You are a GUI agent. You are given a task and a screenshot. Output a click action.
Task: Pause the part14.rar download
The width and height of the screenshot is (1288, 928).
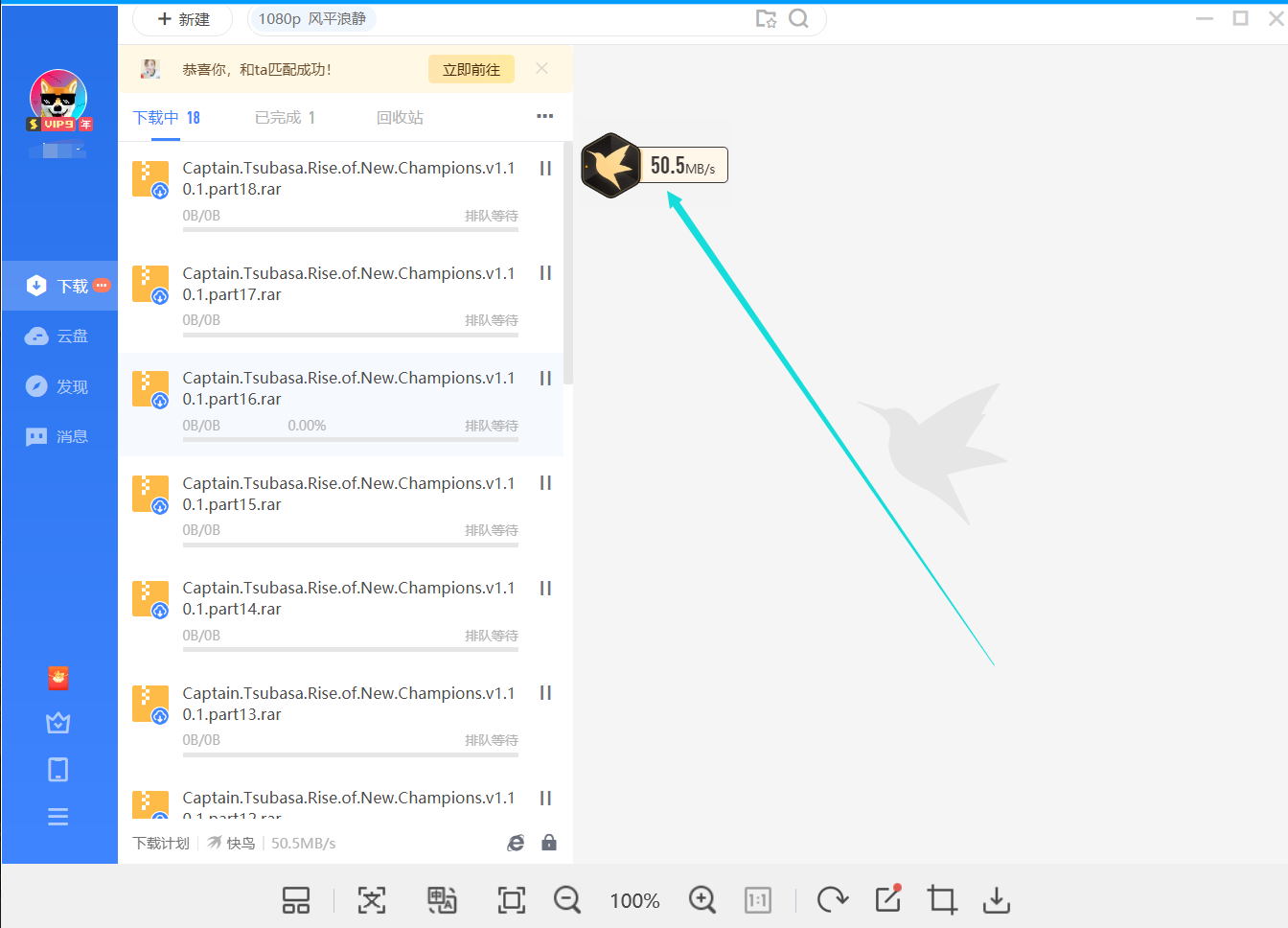tap(545, 589)
